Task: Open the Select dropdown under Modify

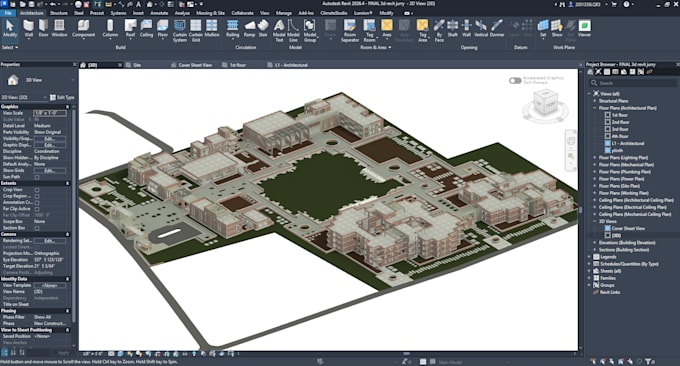Action: 10,47
